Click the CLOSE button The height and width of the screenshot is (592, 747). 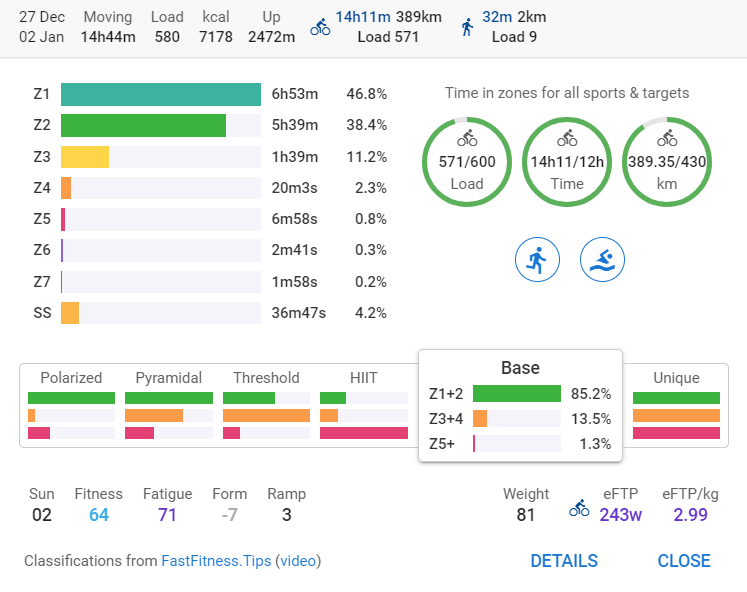click(684, 561)
